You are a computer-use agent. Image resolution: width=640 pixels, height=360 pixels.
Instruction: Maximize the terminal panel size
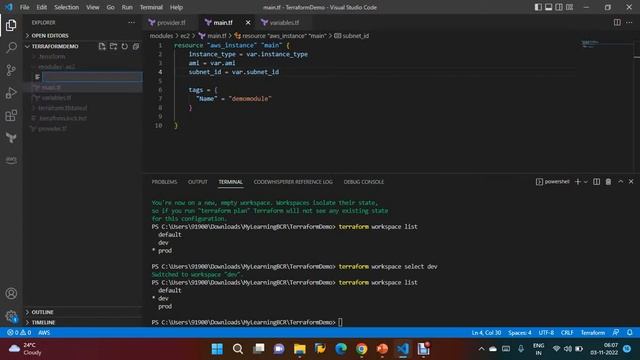point(620,182)
